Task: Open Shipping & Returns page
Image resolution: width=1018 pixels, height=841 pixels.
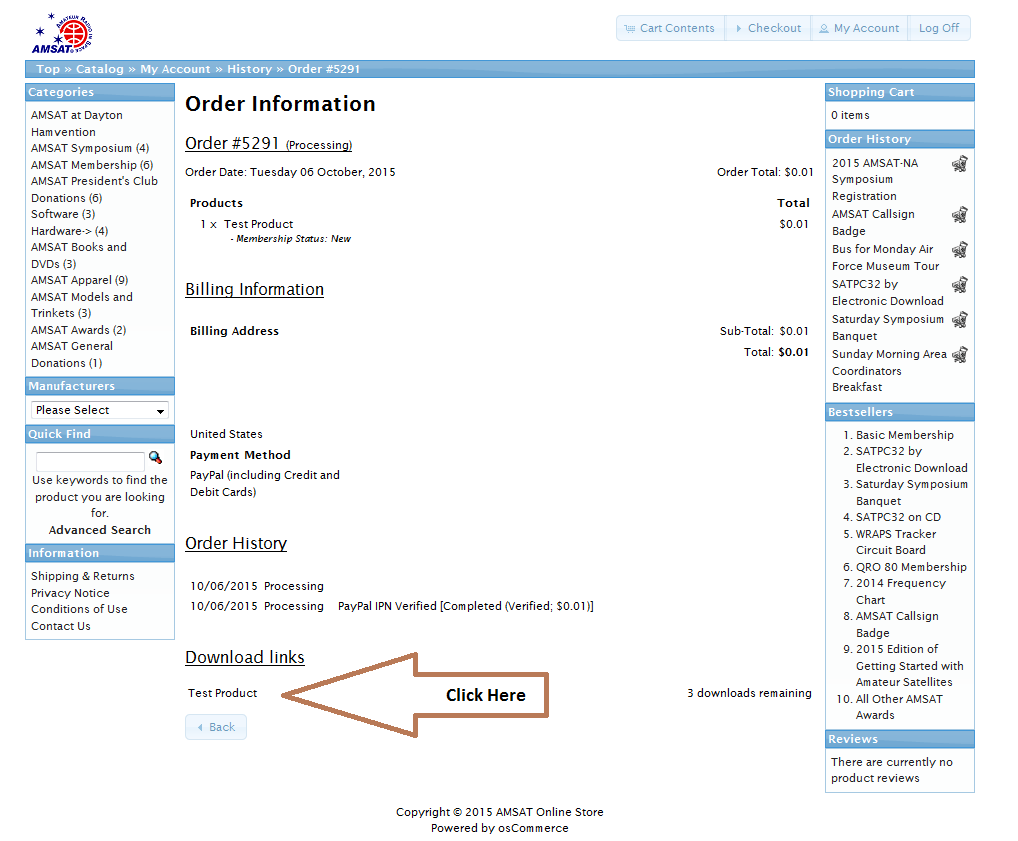Action: click(x=82, y=576)
